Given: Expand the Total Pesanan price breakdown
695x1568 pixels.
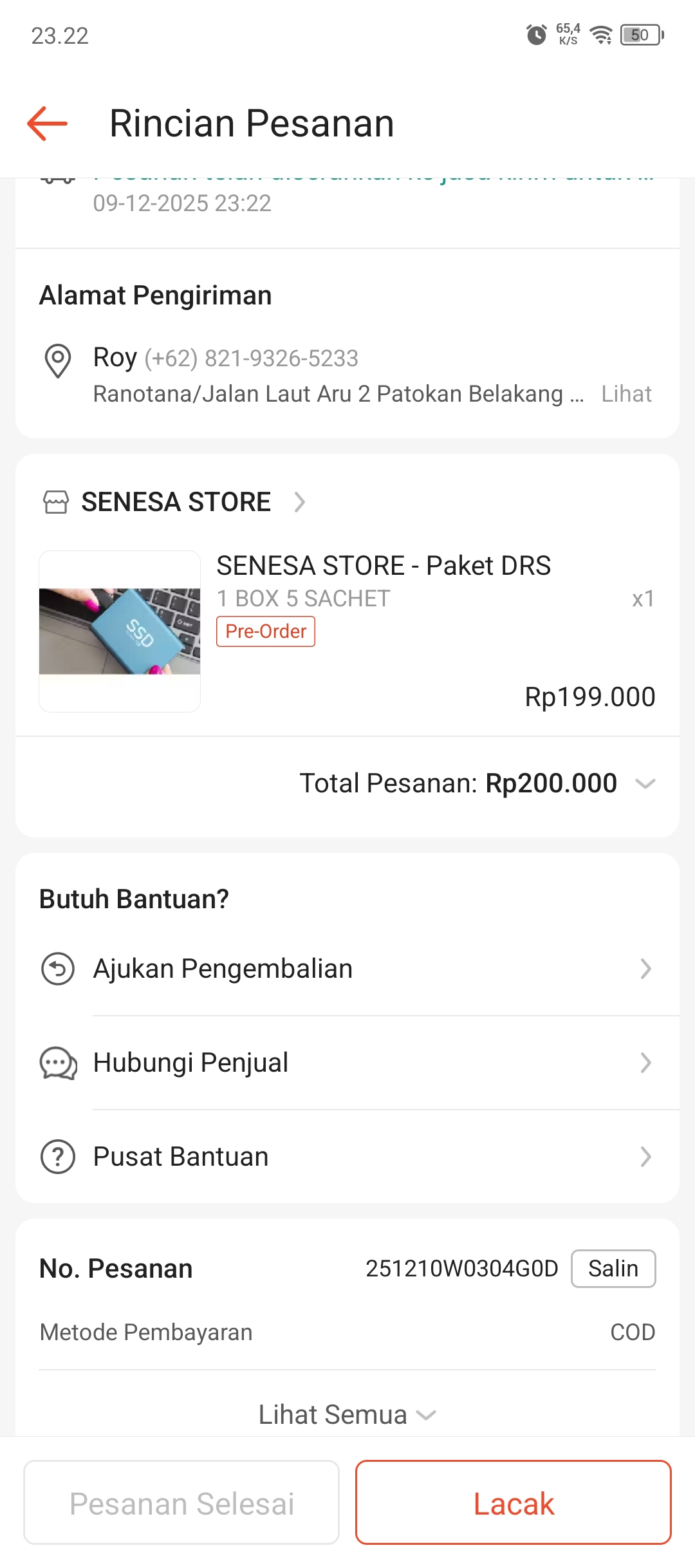Looking at the screenshot, I should (645, 783).
